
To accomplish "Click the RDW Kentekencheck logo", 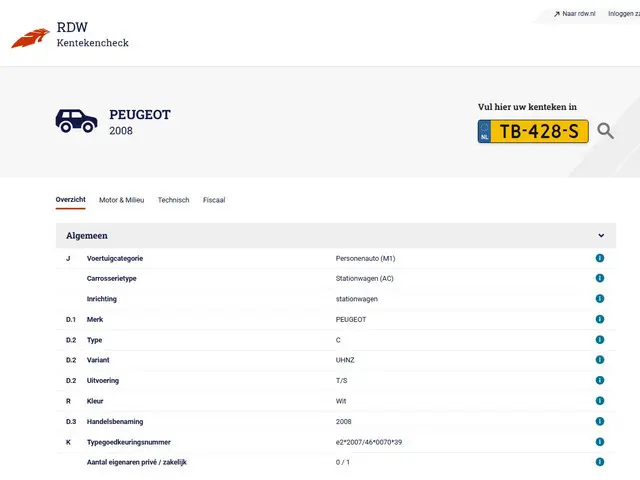I will click(70, 35).
